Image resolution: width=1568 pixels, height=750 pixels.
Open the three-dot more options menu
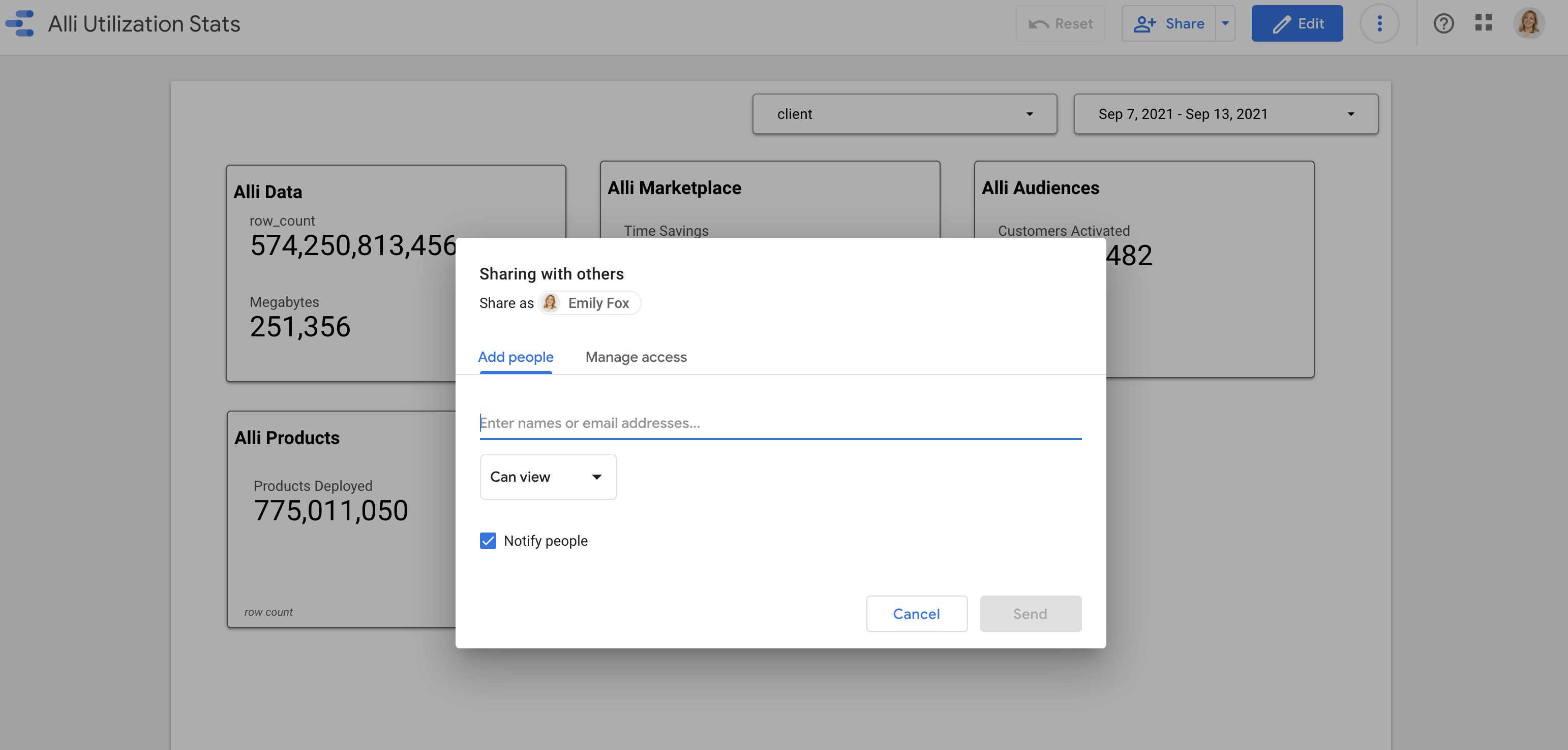1379,24
